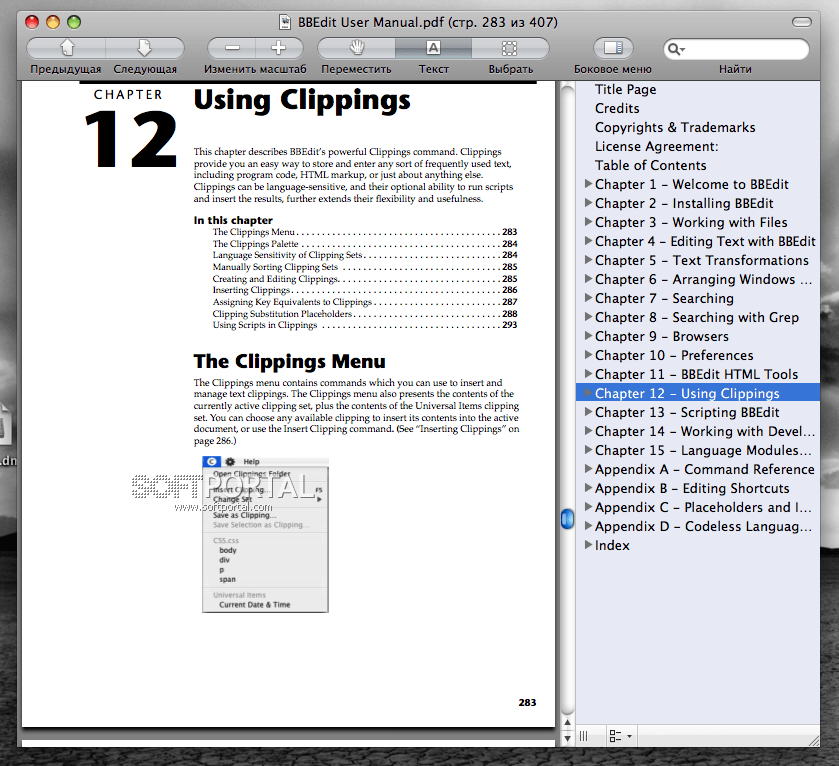Select Chapter 14 – Working with Devel… label
This screenshot has width=839, height=766.
(705, 431)
